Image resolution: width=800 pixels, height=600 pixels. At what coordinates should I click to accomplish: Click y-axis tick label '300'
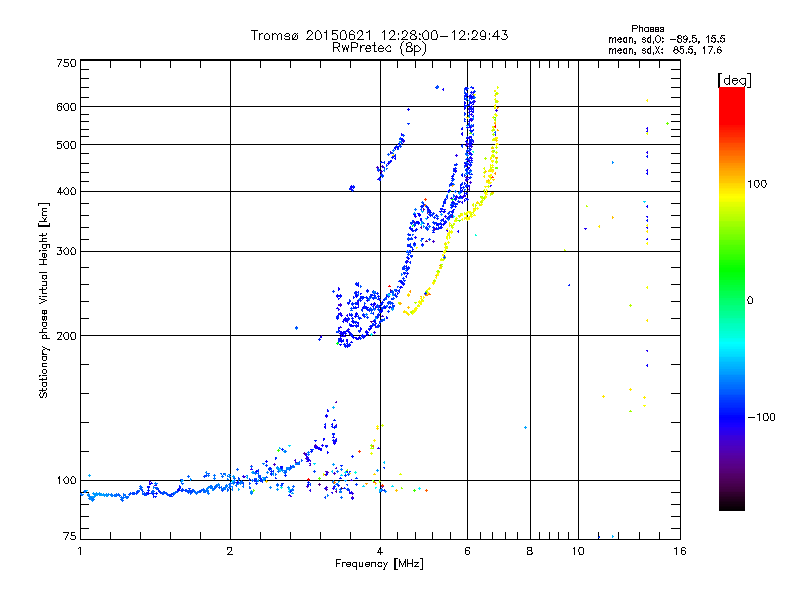pyautogui.click(x=66, y=252)
